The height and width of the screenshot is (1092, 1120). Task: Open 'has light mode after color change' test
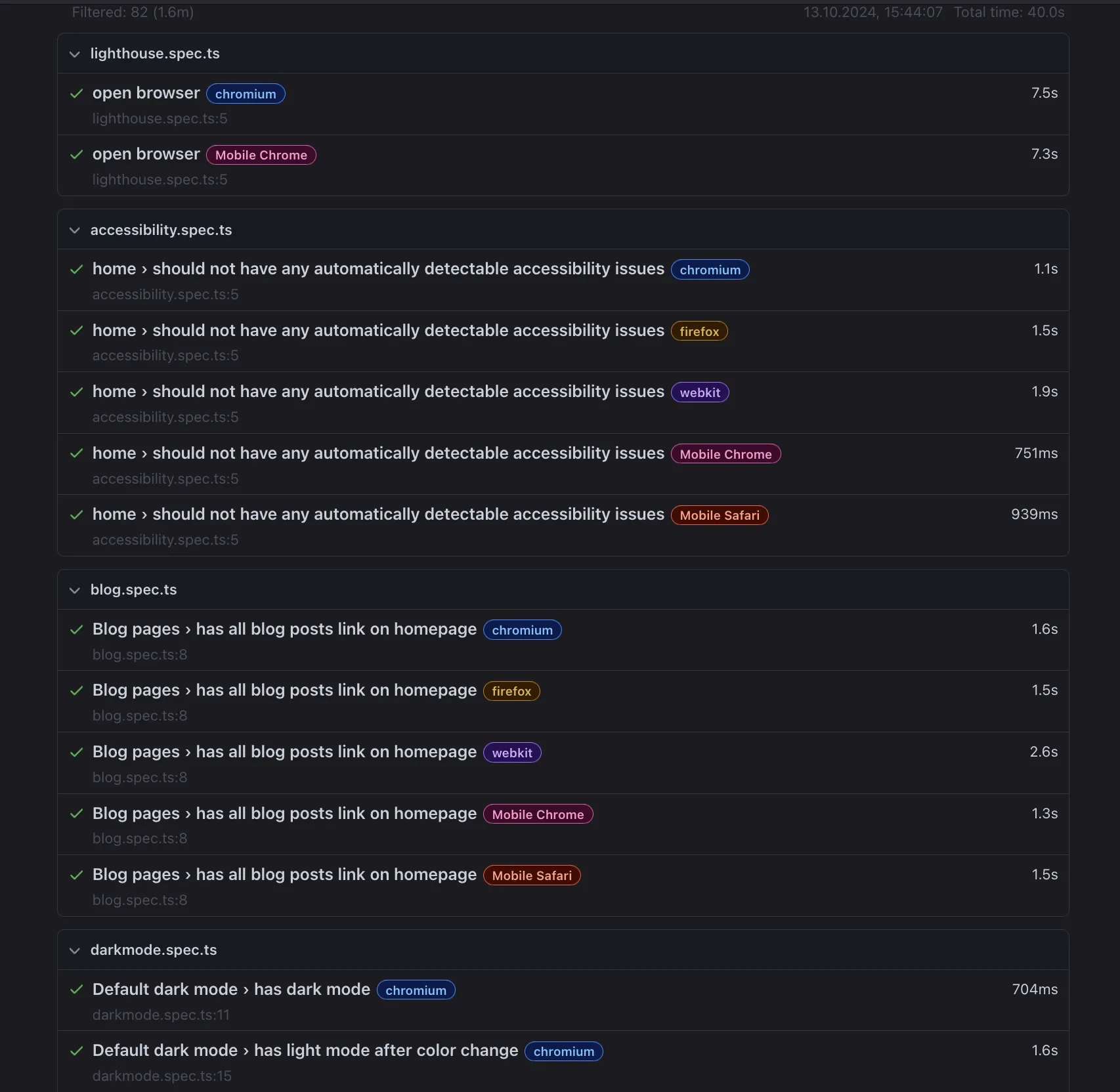(305, 1051)
